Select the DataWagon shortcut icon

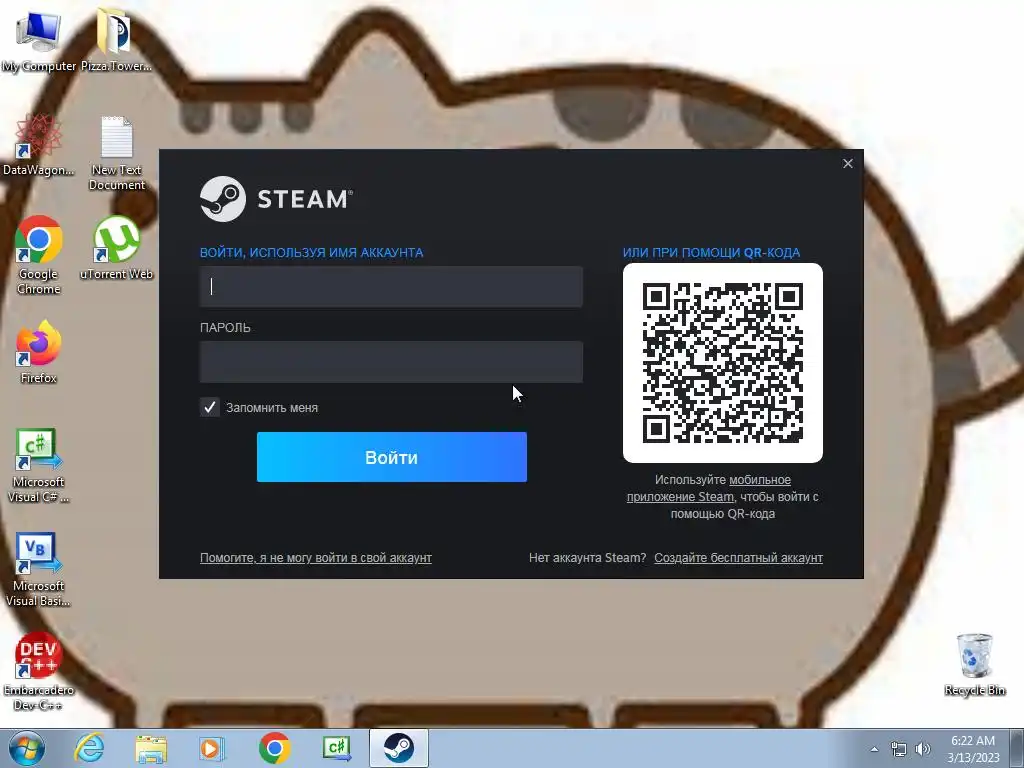click(x=38, y=144)
